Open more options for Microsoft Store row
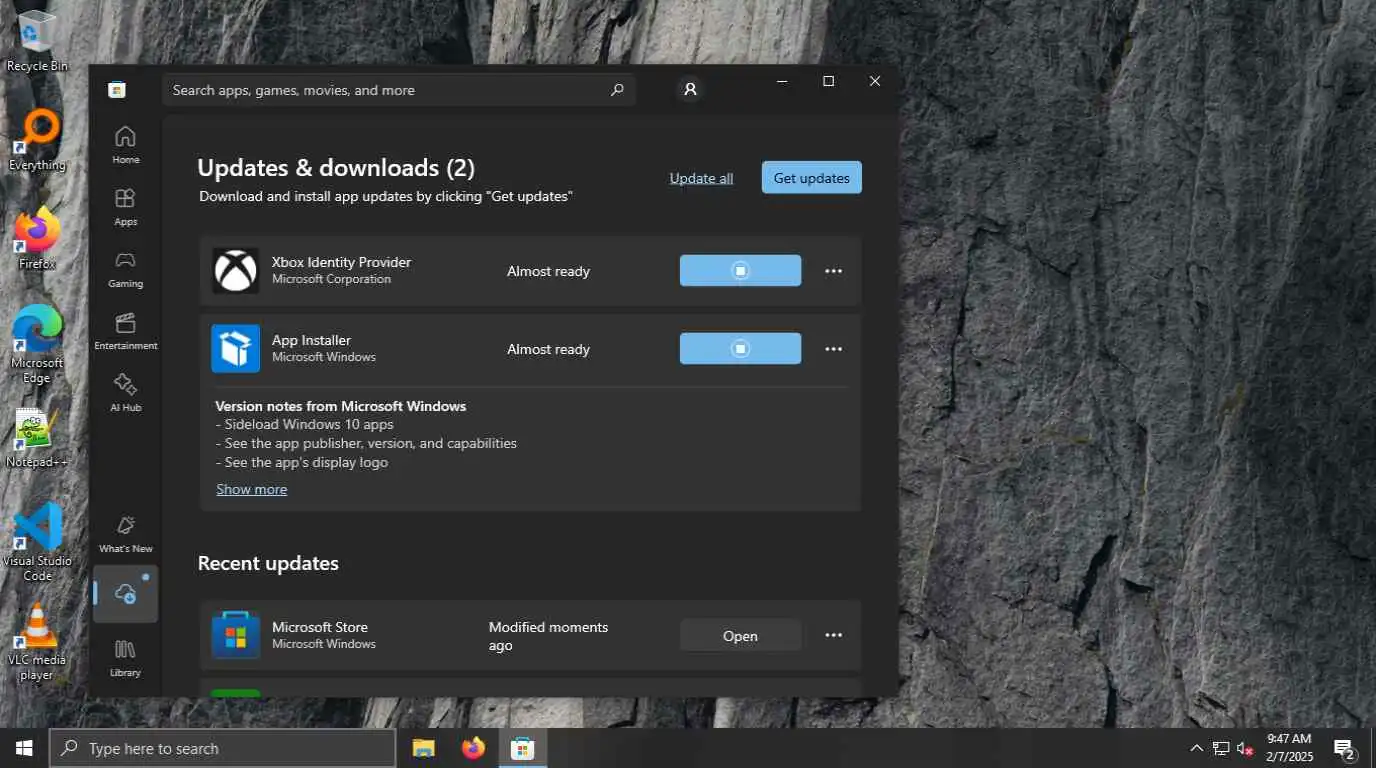Image resolution: width=1376 pixels, height=768 pixels. tap(833, 635)
